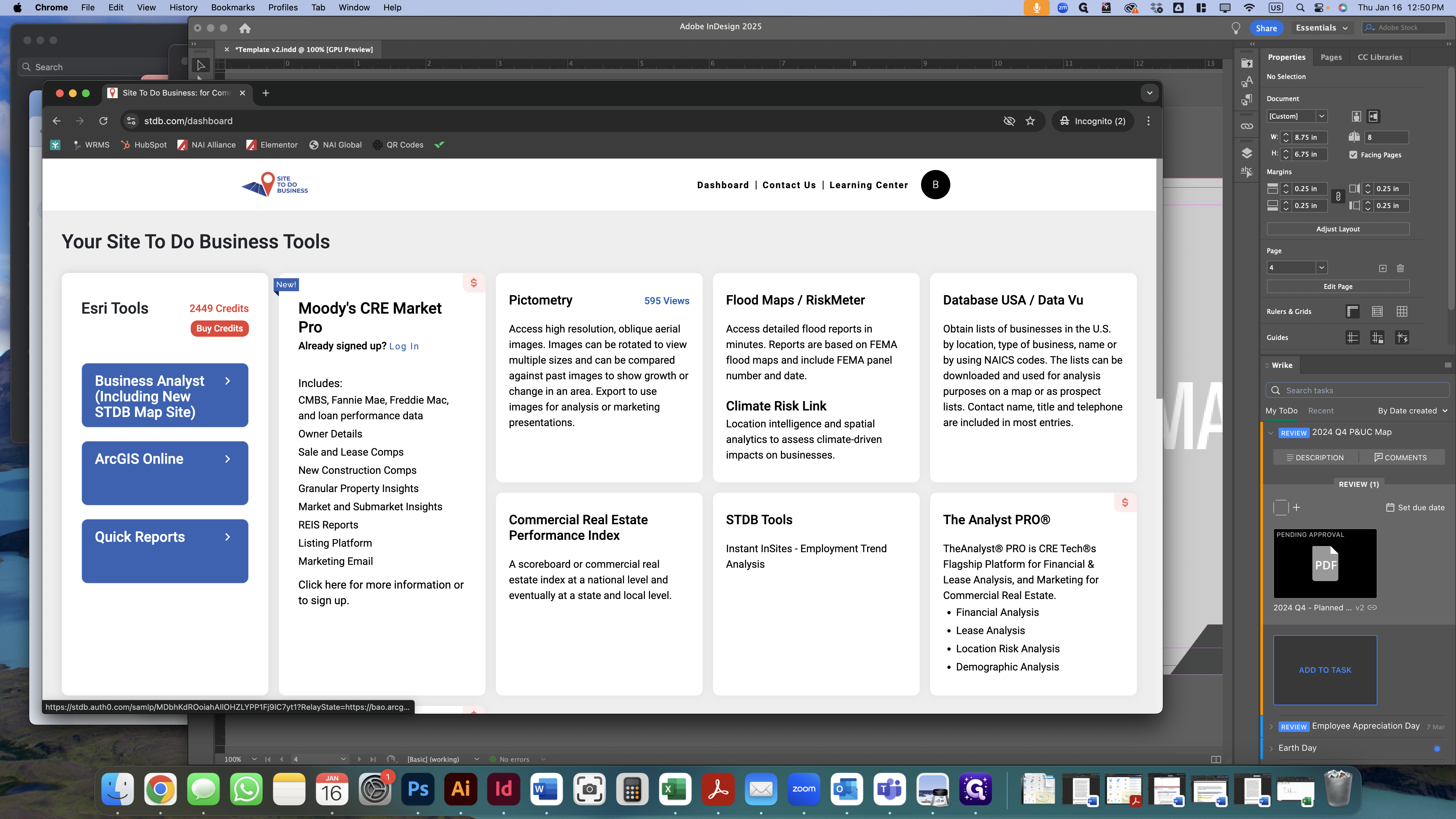Image resolution: width=1456 pixels, height=819 pixels.
Task: Open the Paragraph Styles panel icon in InDesign
Action: [x=1247, y=100]
